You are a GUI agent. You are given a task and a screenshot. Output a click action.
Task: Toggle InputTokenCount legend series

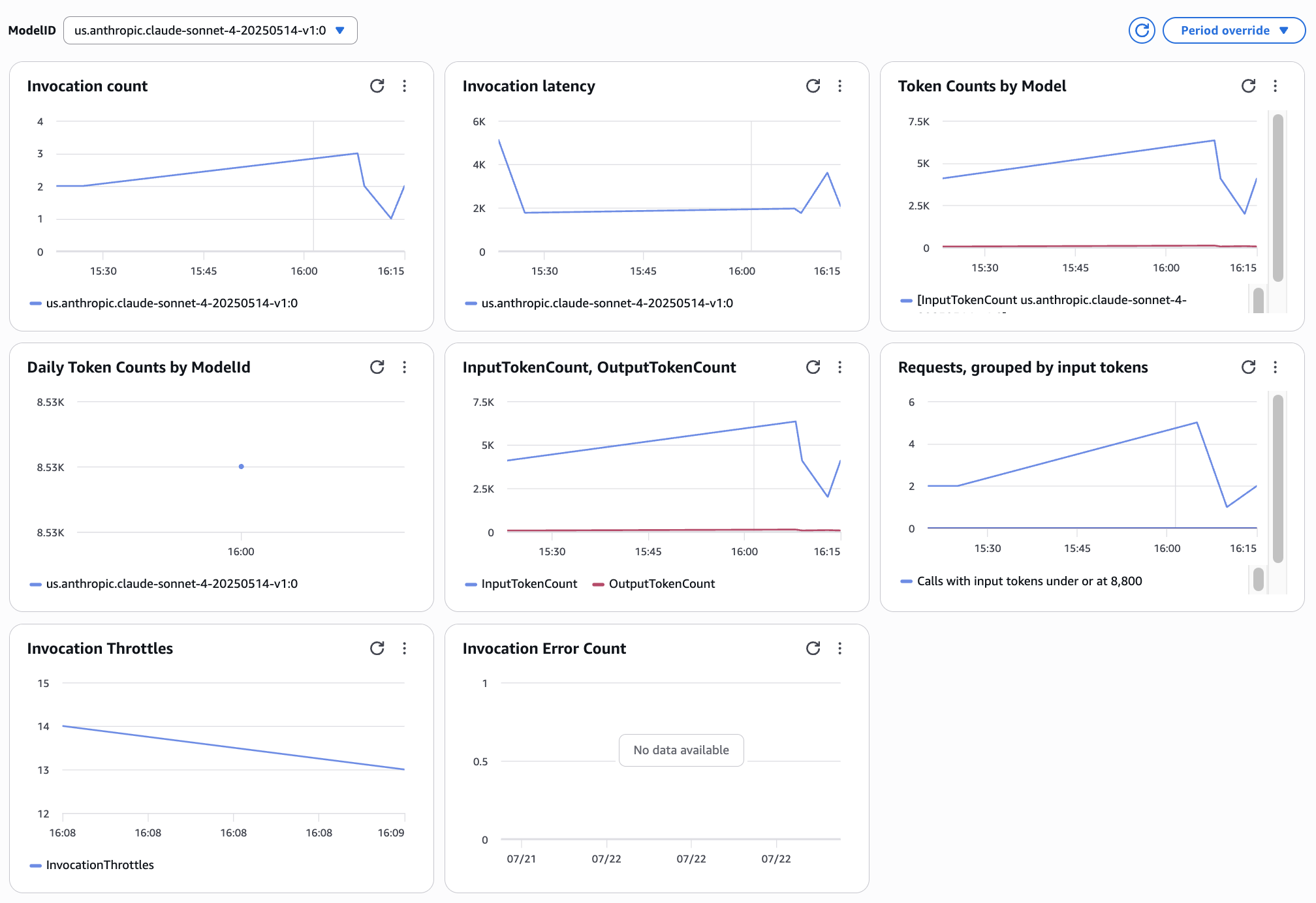point(528,584)
